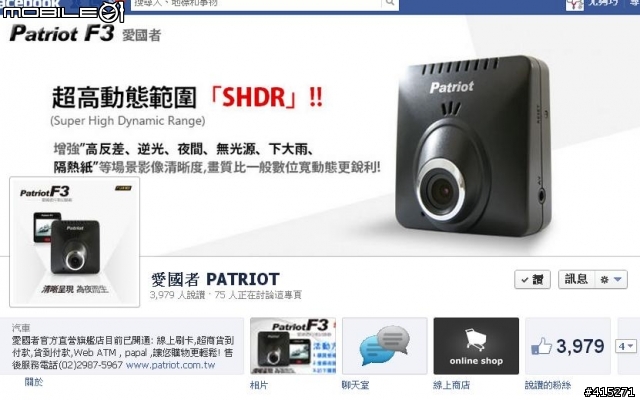
Task: Click the Facebook search input field
Action: 256,4
